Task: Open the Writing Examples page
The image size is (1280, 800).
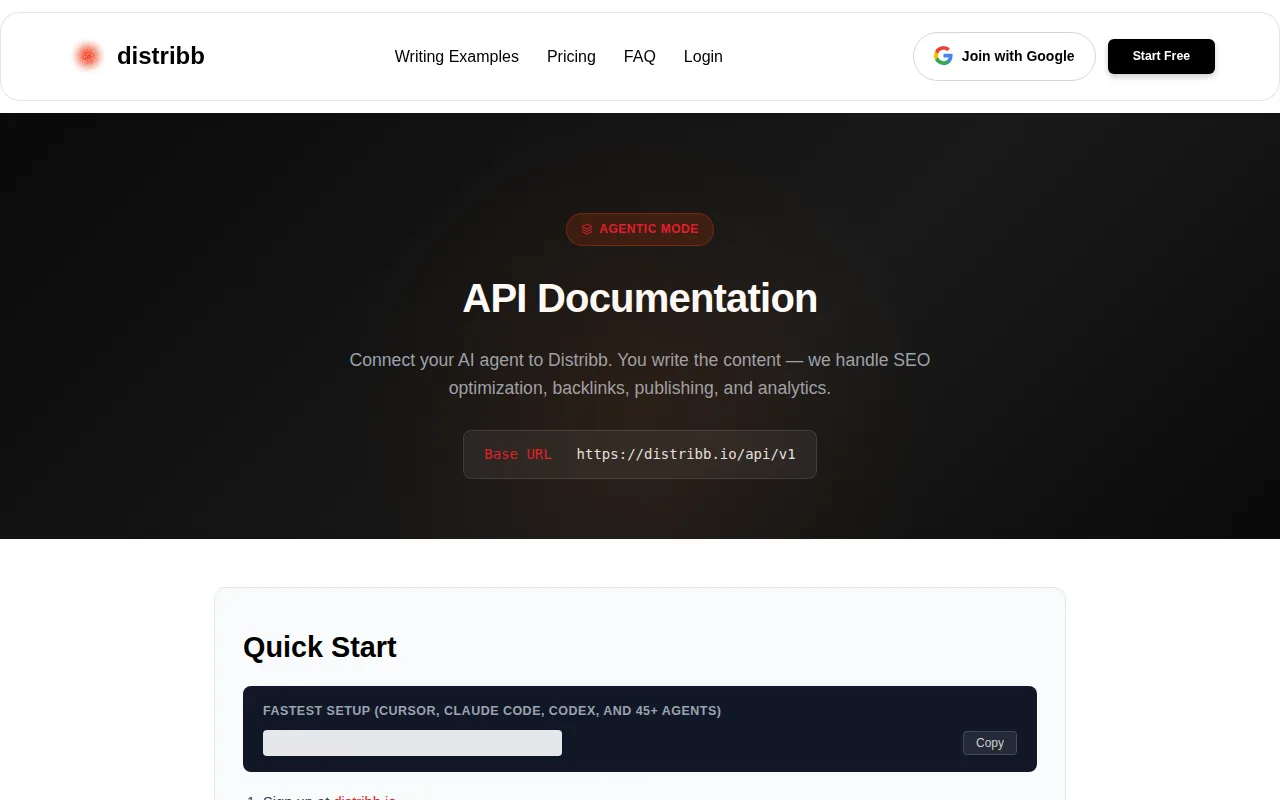Action: coord(457,57)
